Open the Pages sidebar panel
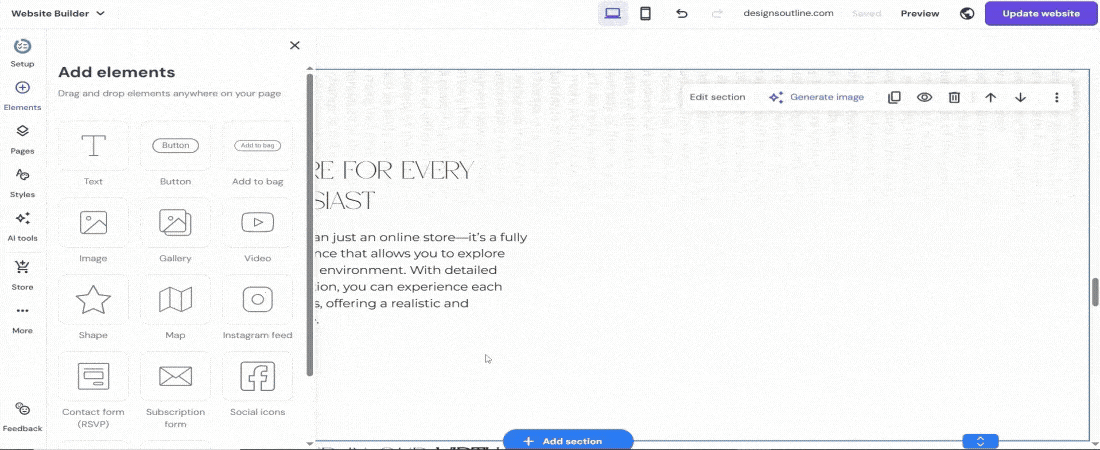Image resolution: width=1100 pixels, height=450 pixels. [22, 140]
